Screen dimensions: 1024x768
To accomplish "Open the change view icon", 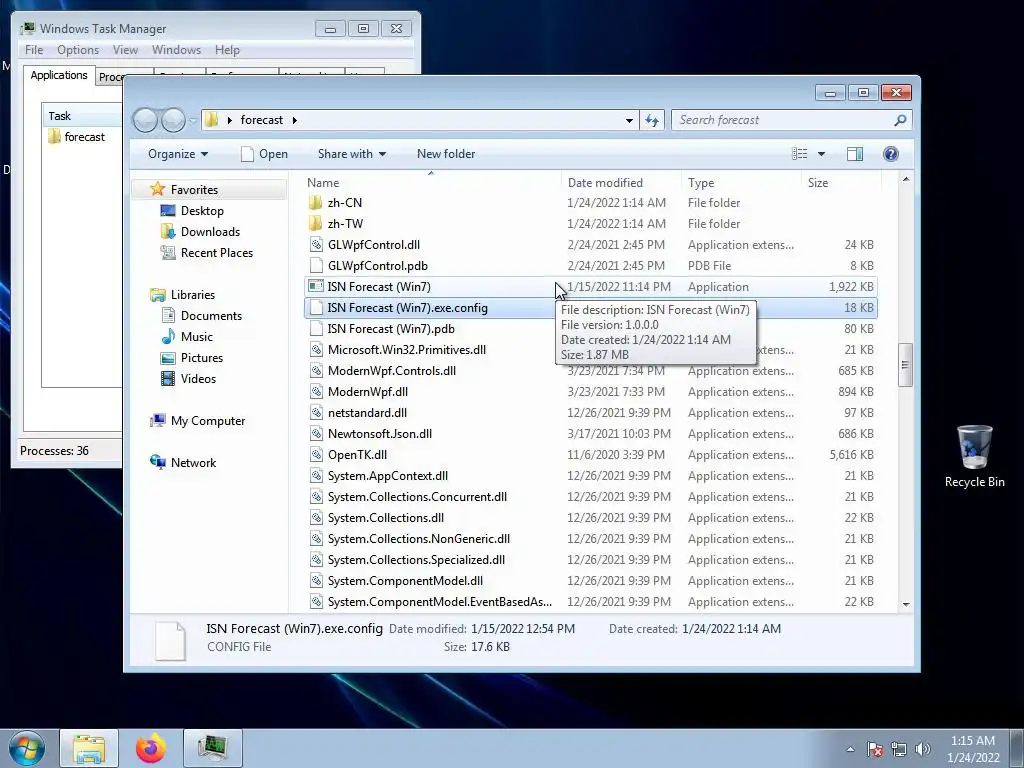I will 799,154.
